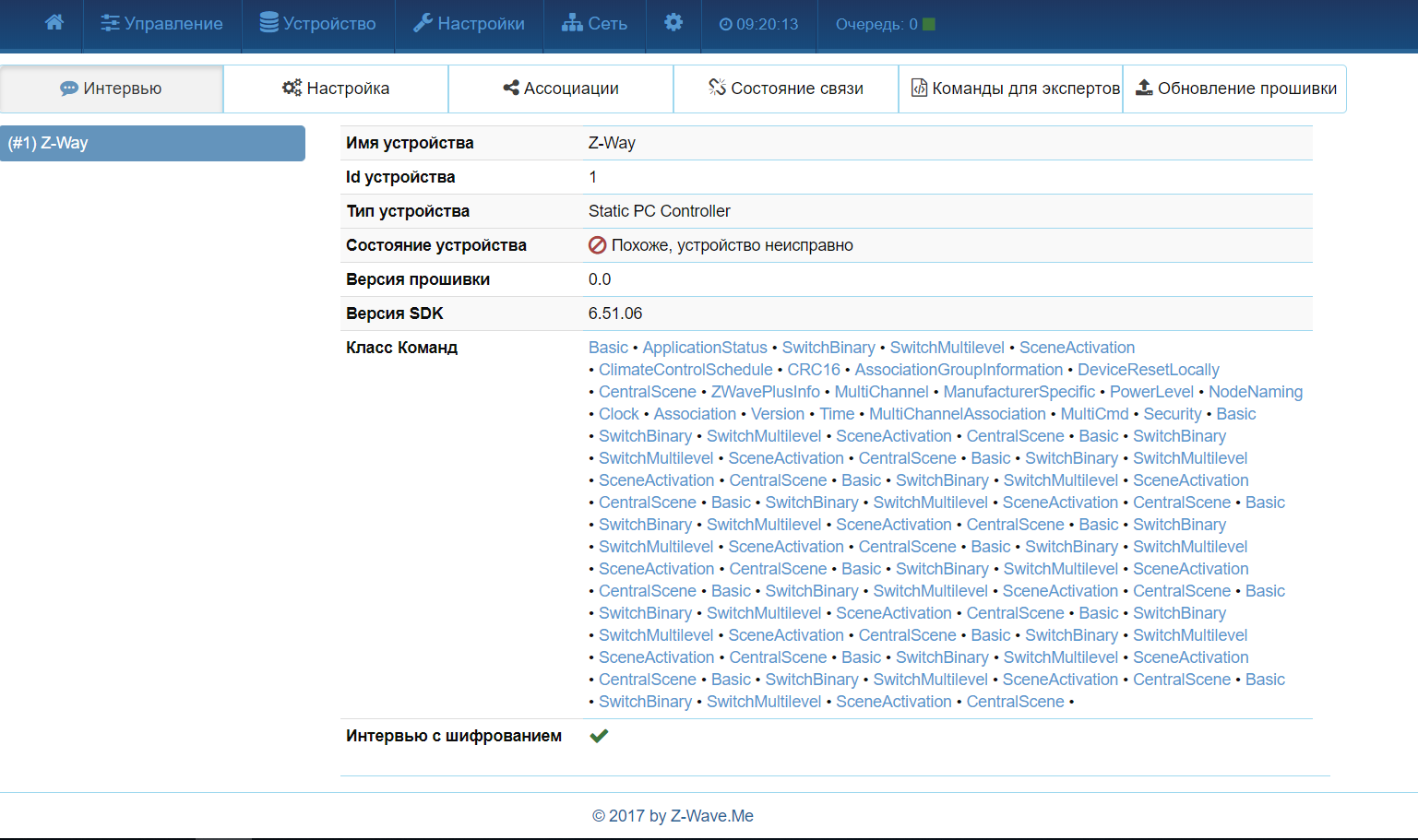Click the Версия прошивки row label
This screenshot has height=840, width=1418.
click(x=418, y=279)
